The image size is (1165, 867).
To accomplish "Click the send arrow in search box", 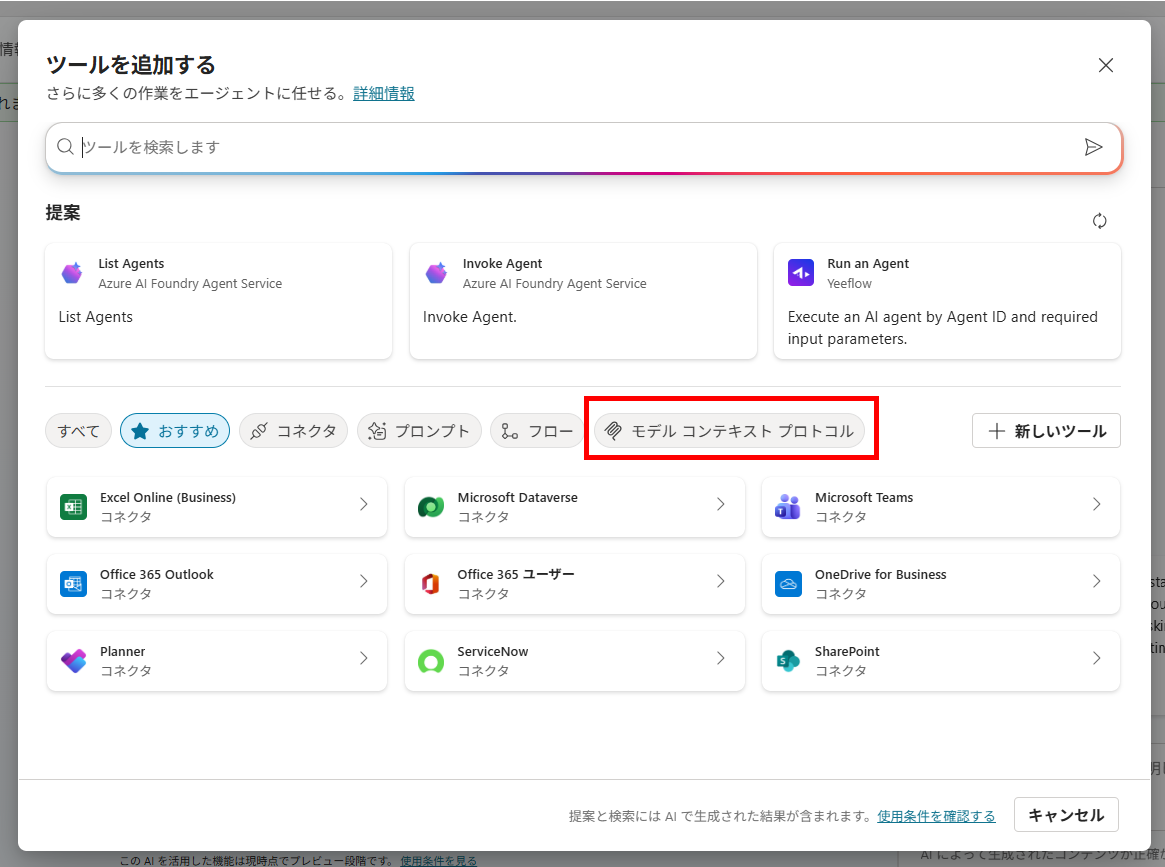I will [1093, 147].
